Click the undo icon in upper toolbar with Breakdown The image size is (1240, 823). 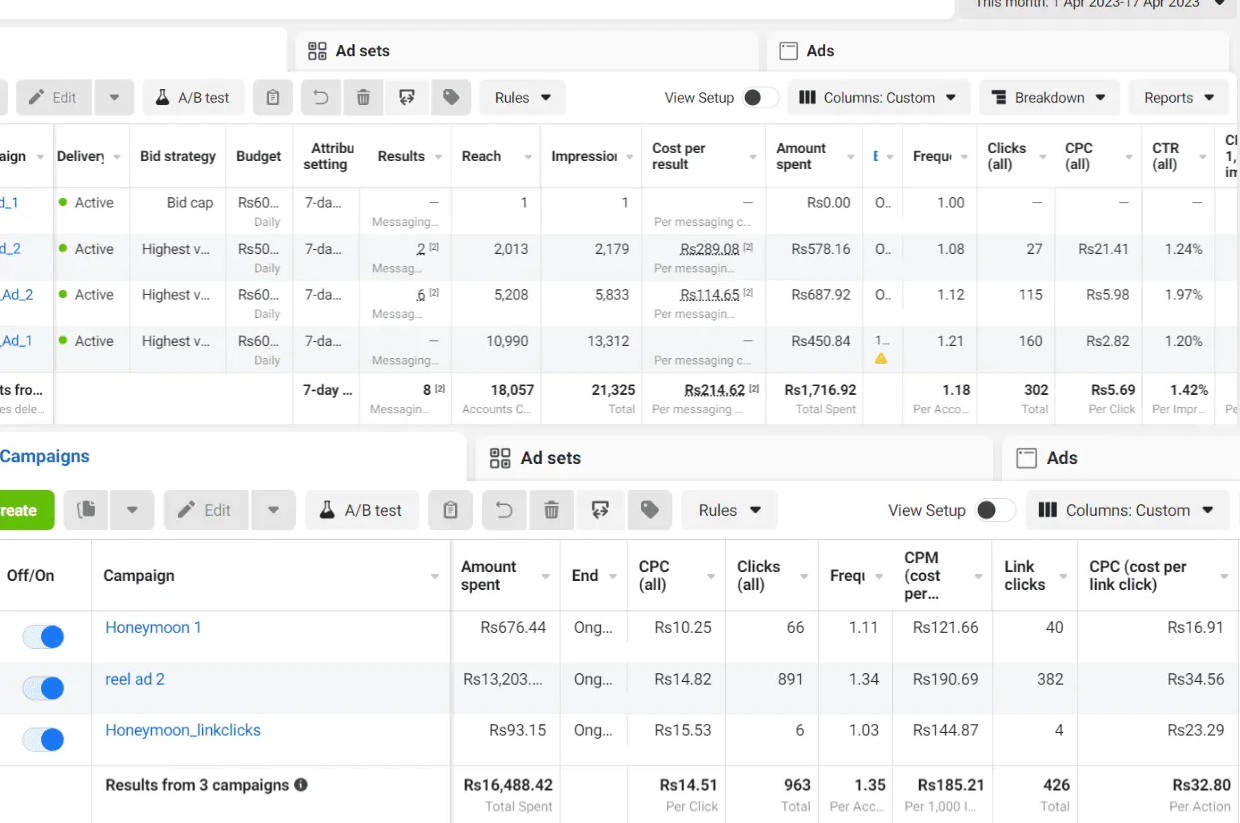(320, 98)
